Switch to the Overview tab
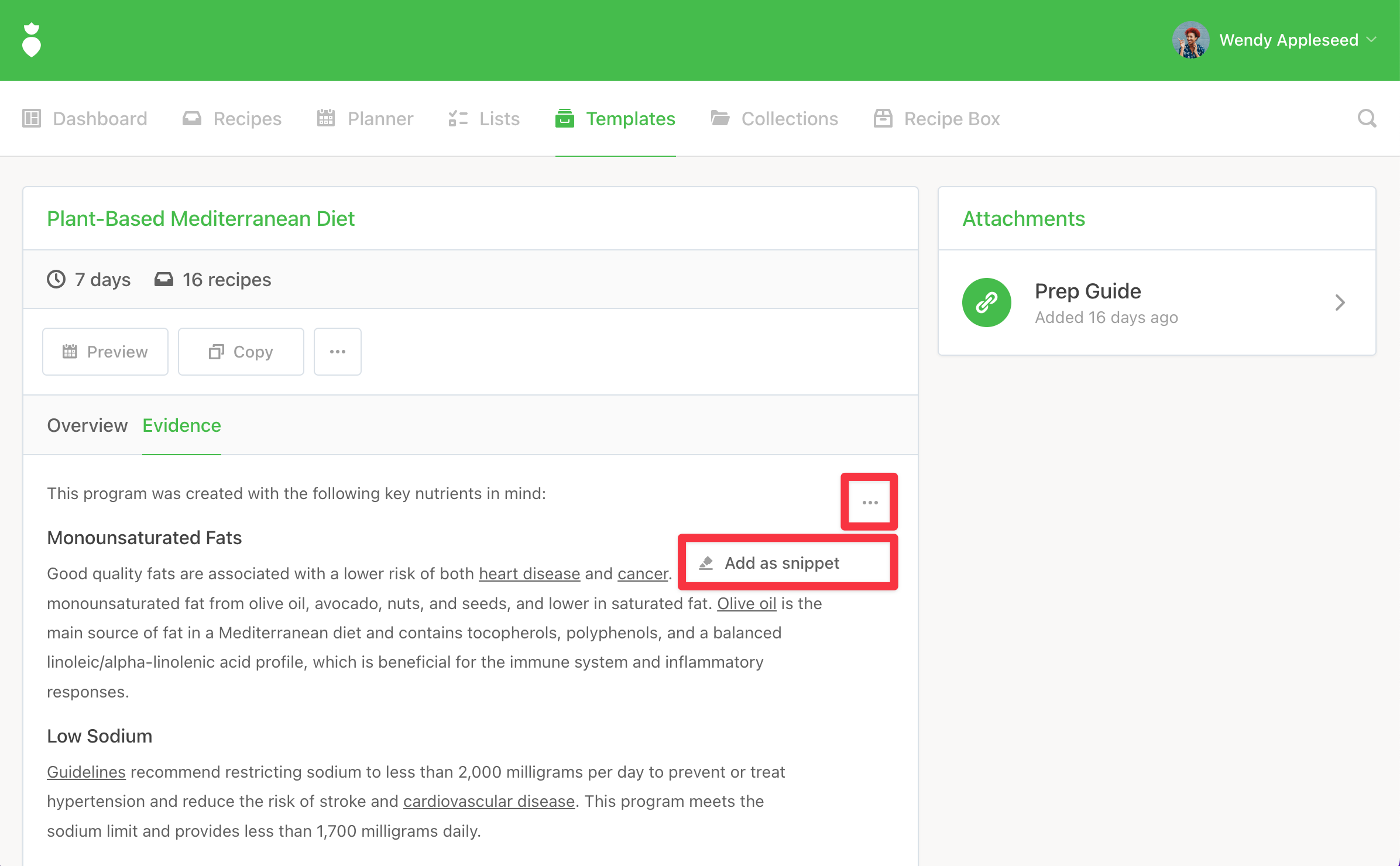This screenshot has width=1400, height=866. coord(87,425)
